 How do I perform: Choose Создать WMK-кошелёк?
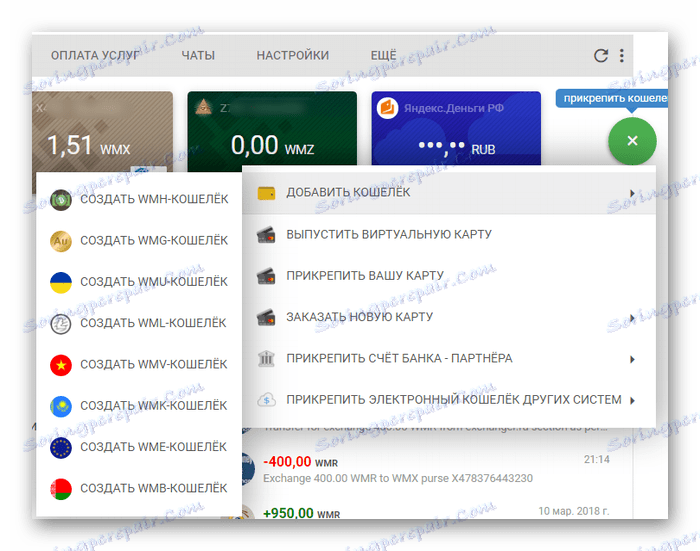139,406
